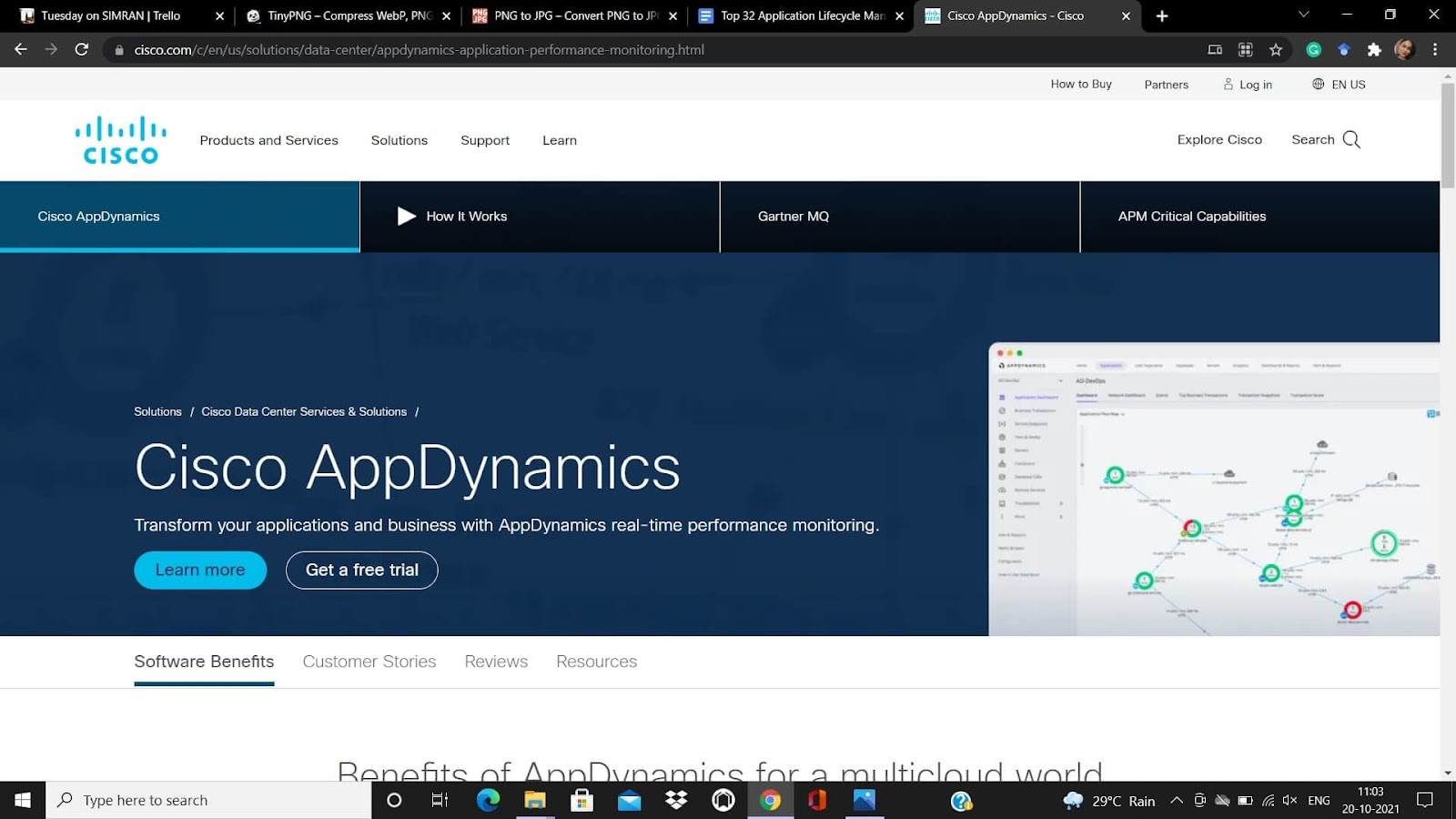
Task: Open File Explorer from taskbar
Action: (x=535, y=800)
